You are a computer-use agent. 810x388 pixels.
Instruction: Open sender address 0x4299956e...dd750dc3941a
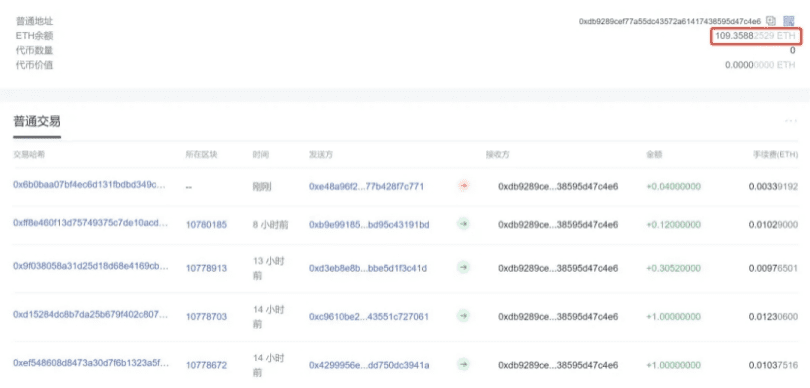pos(369,365)
